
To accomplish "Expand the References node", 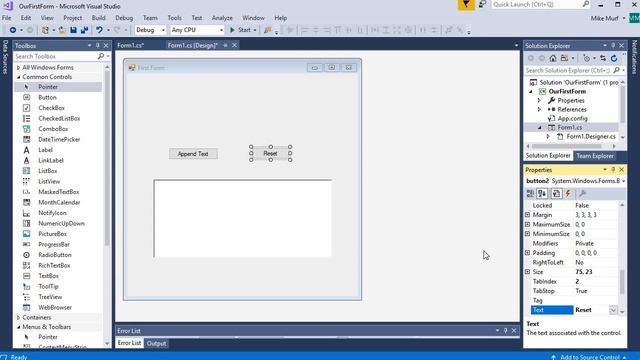I will pos(539,109).
